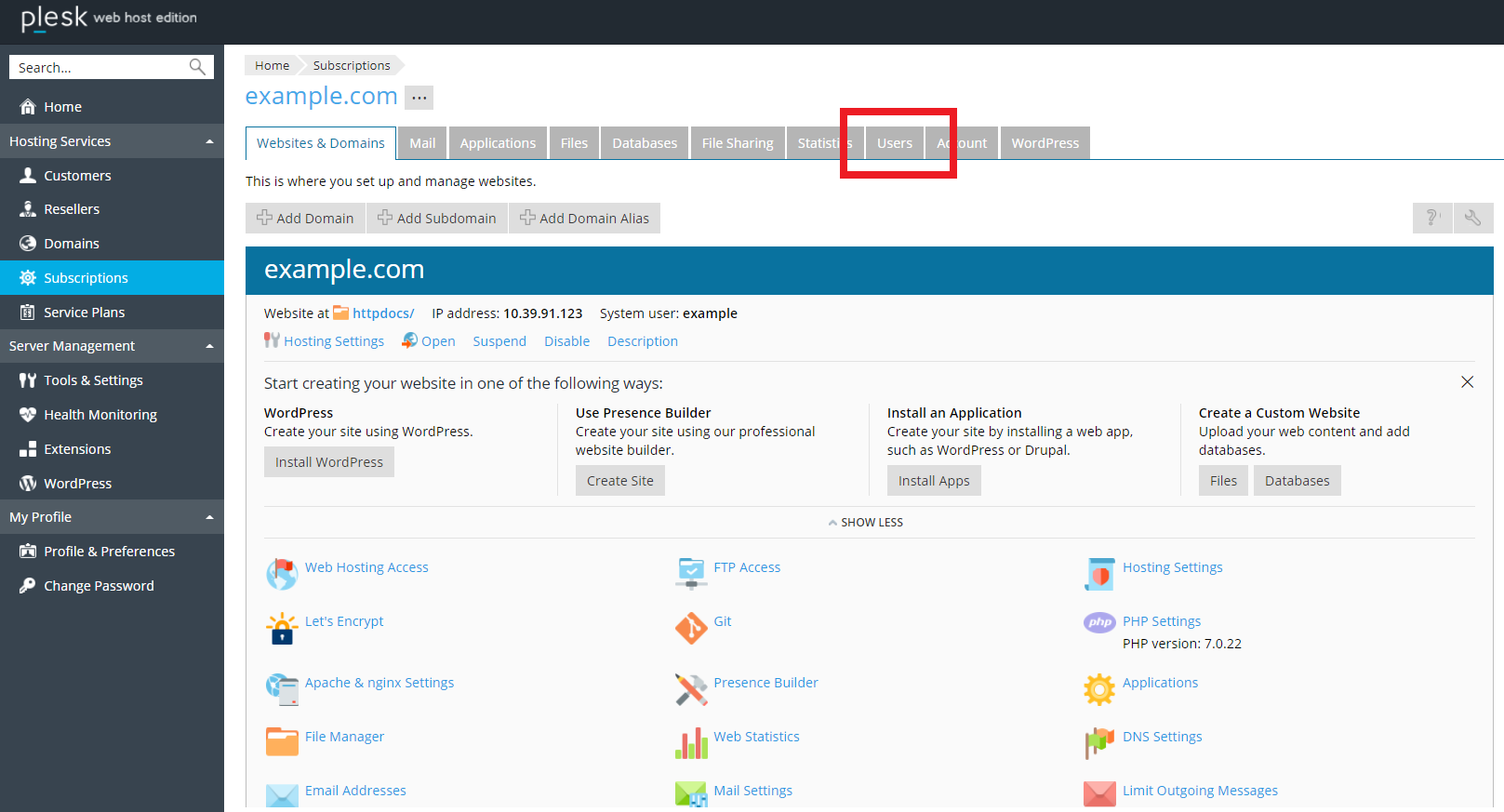Click SHOW LESS to collapse the panel

[866, 523]
